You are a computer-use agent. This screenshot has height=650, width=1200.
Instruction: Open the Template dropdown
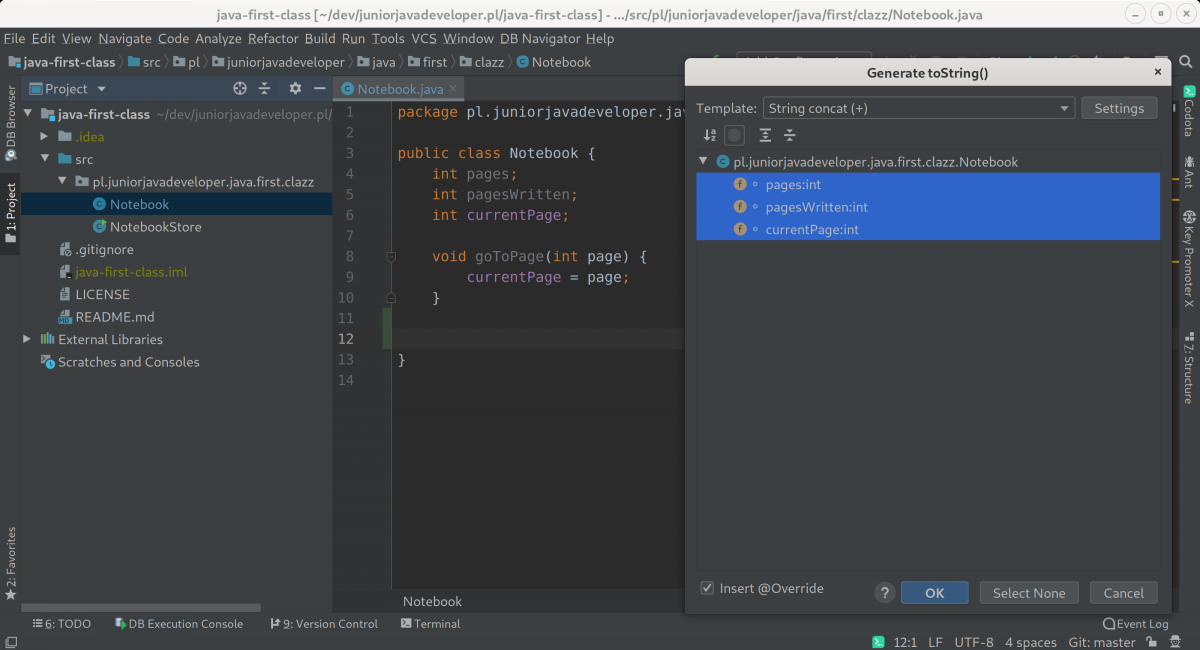tap(918, 108)
